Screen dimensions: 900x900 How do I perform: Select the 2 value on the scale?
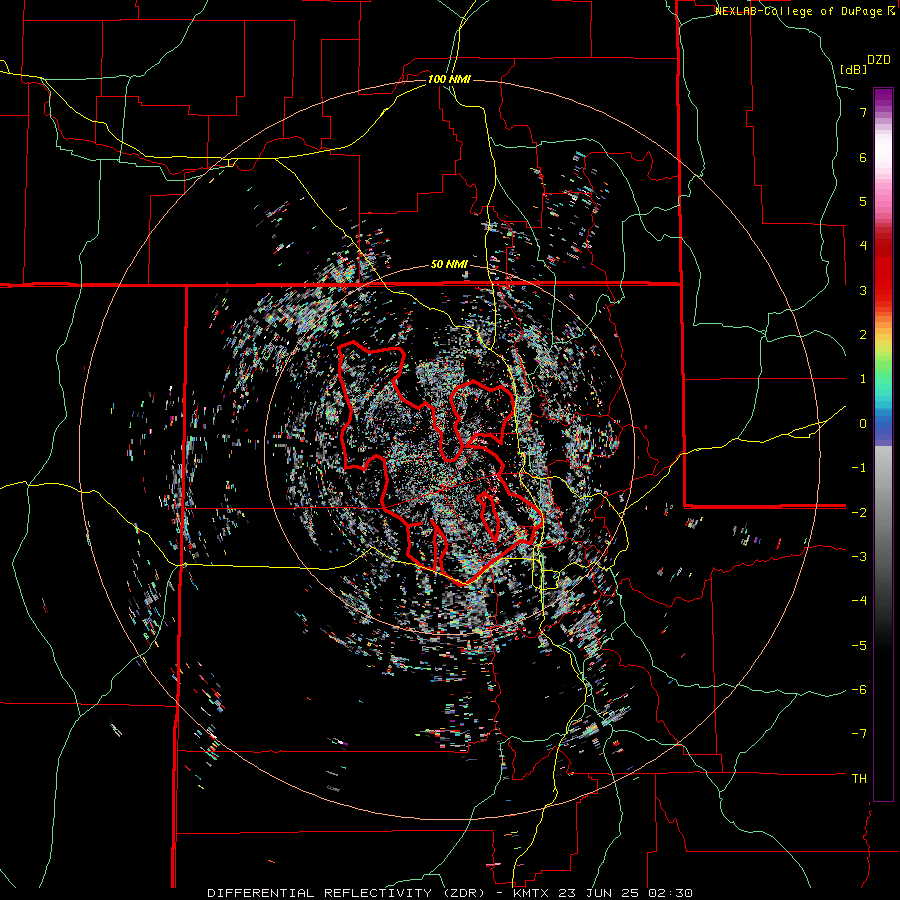pos(863,335)
